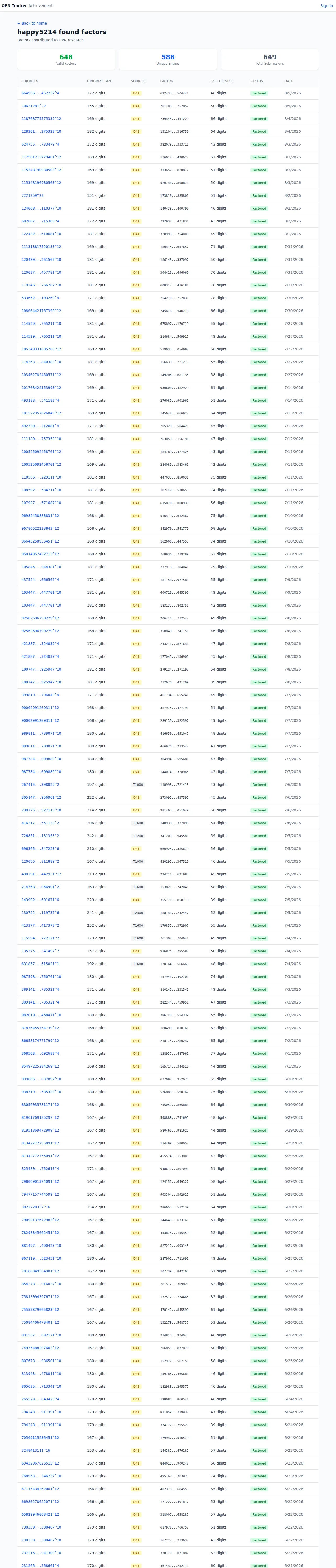Open formula 101708422153993^12
This screenshot has width=336, height=1568.
[x=41, y=388]
